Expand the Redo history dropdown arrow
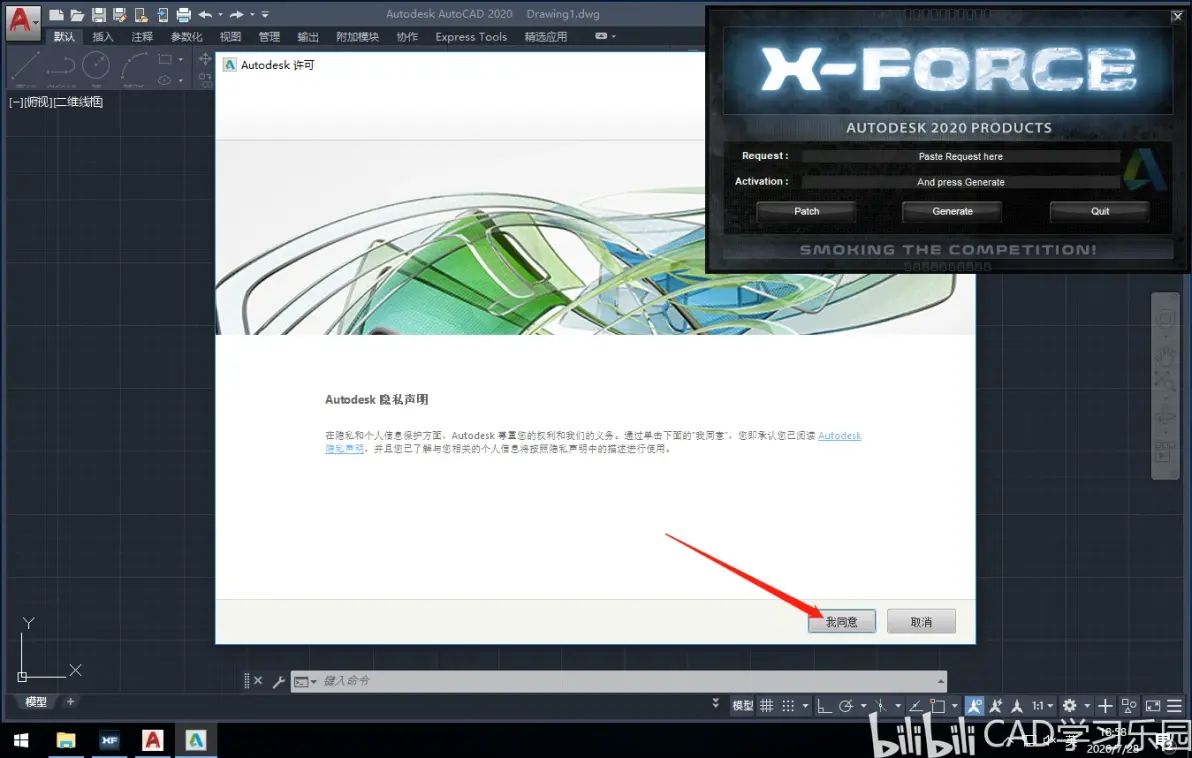The image size is (1192, 758). click(x=252, y=14)
